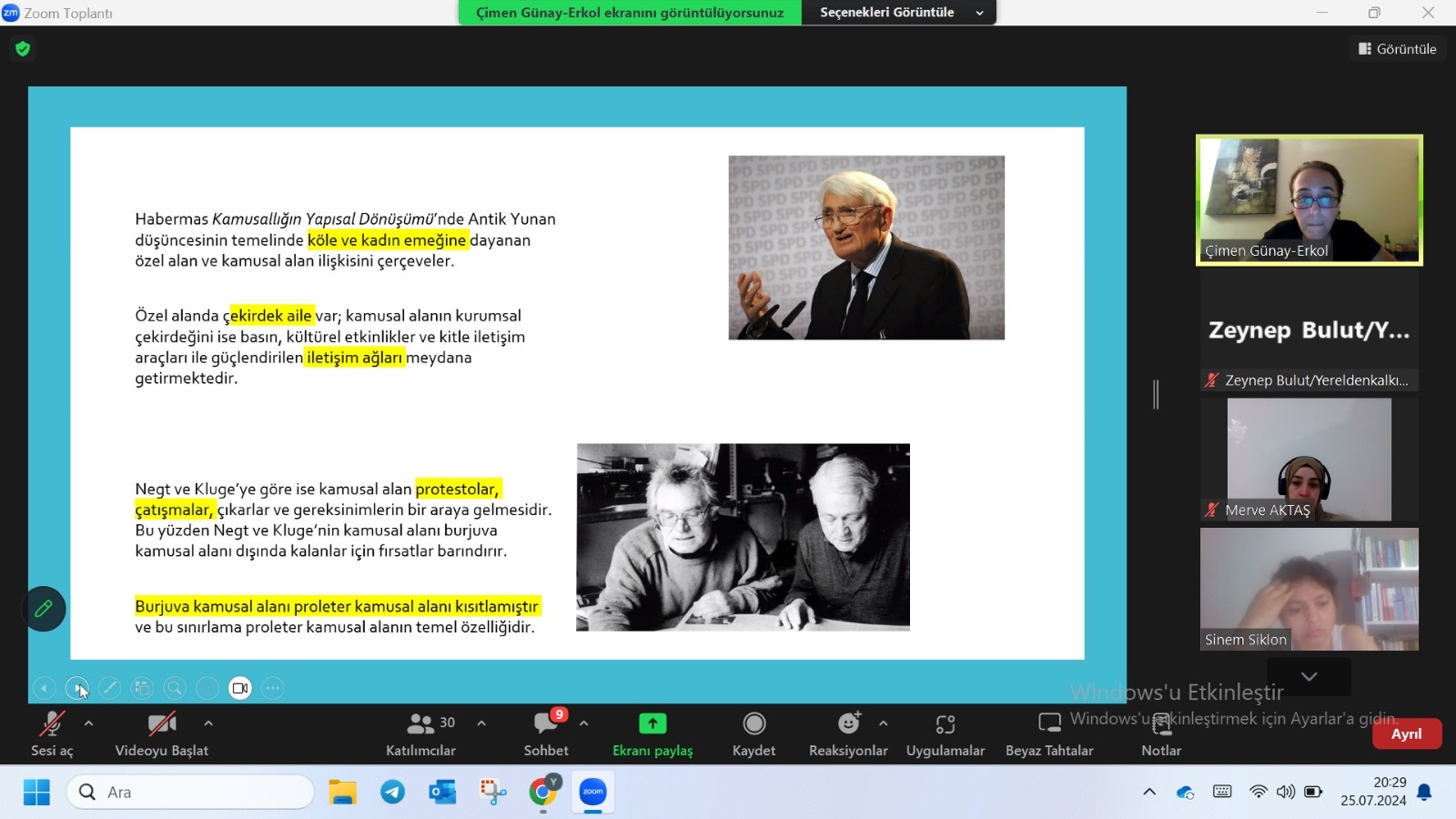Click the Habermas portrait image on slide
Image resolution: width=1456 pixels, height=819 pixels.
[x=866, y=248]
